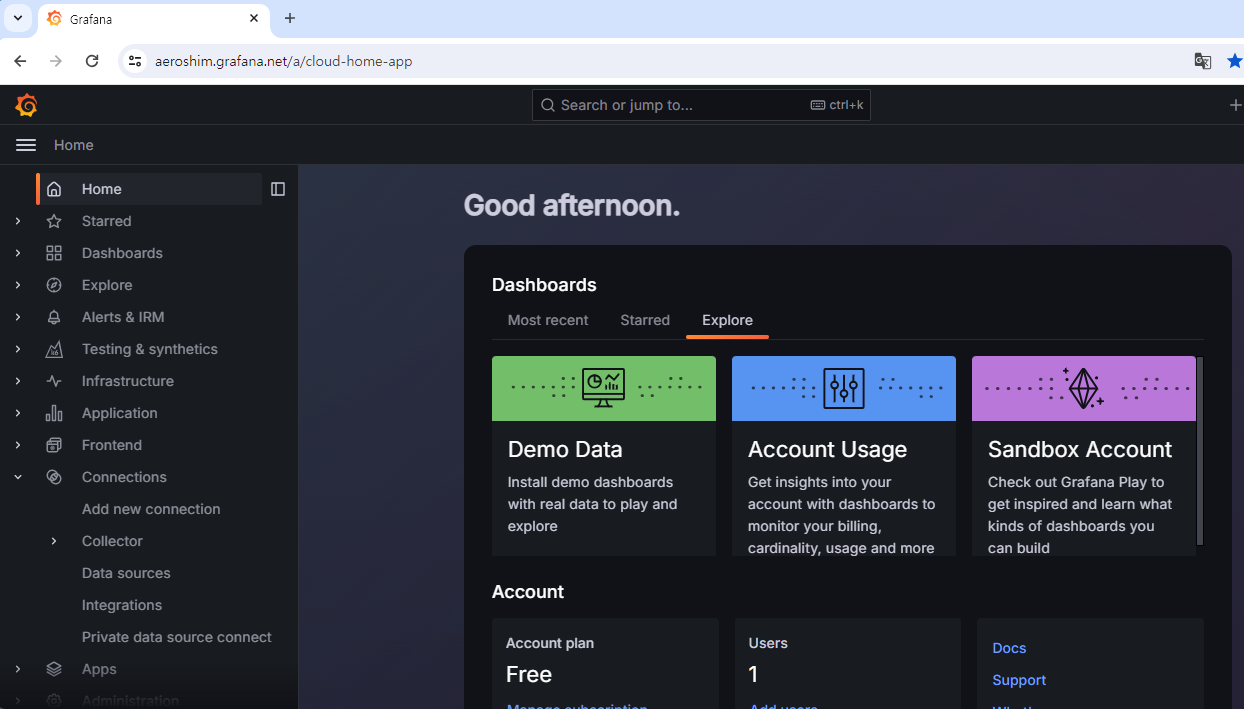This screenshot has width=1244, height=709.
Task: Click the site information icon in address bar
Action: pos(135,61)
